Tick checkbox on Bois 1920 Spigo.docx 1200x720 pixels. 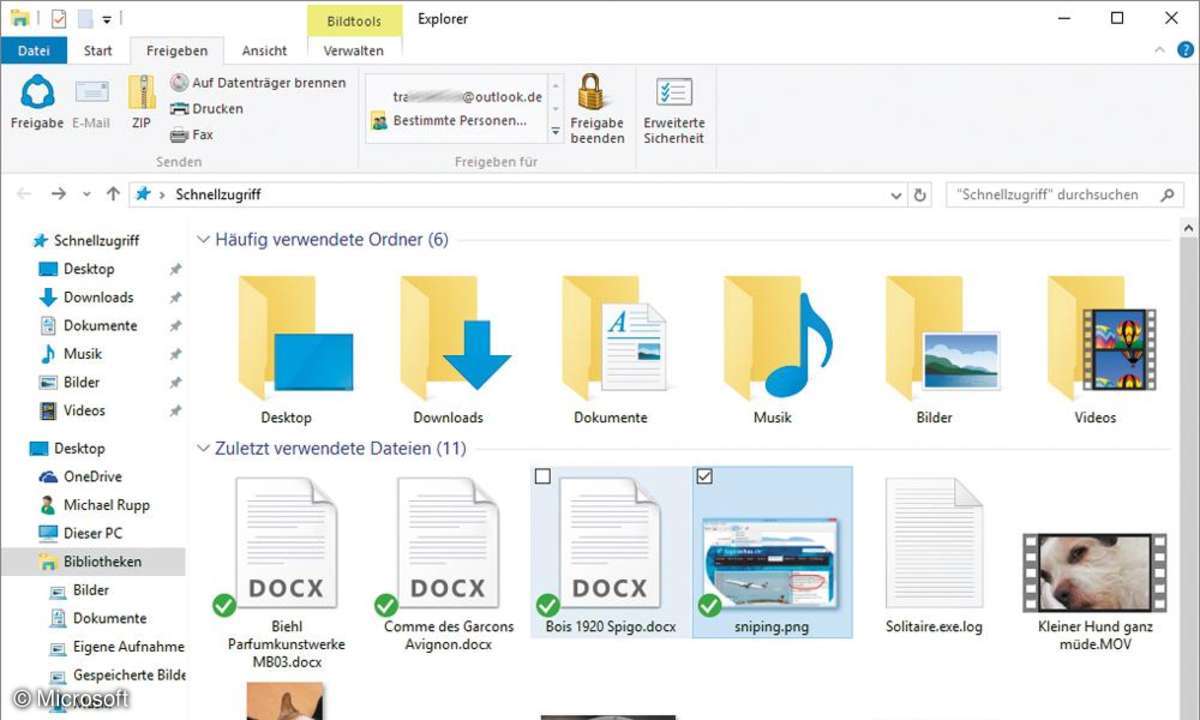coord(543,477)
